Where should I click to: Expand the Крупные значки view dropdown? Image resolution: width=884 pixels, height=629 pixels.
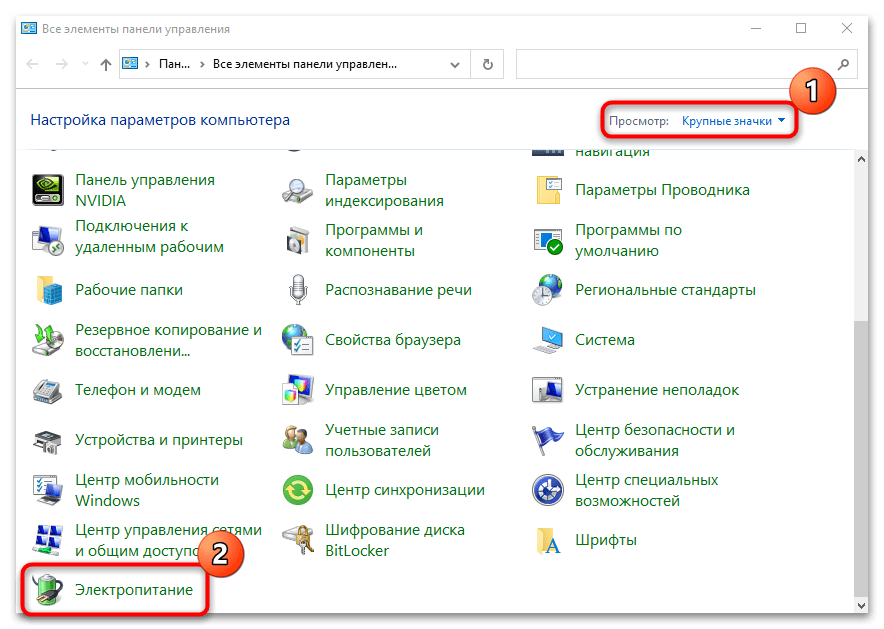(x=733, y=121)
